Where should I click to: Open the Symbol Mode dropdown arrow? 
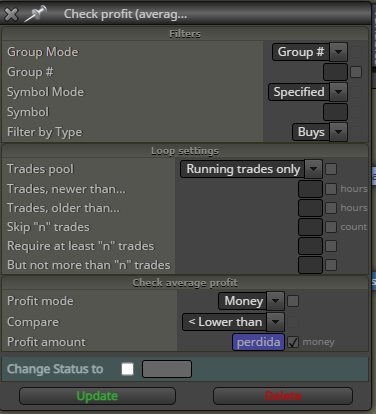point(338,92)
